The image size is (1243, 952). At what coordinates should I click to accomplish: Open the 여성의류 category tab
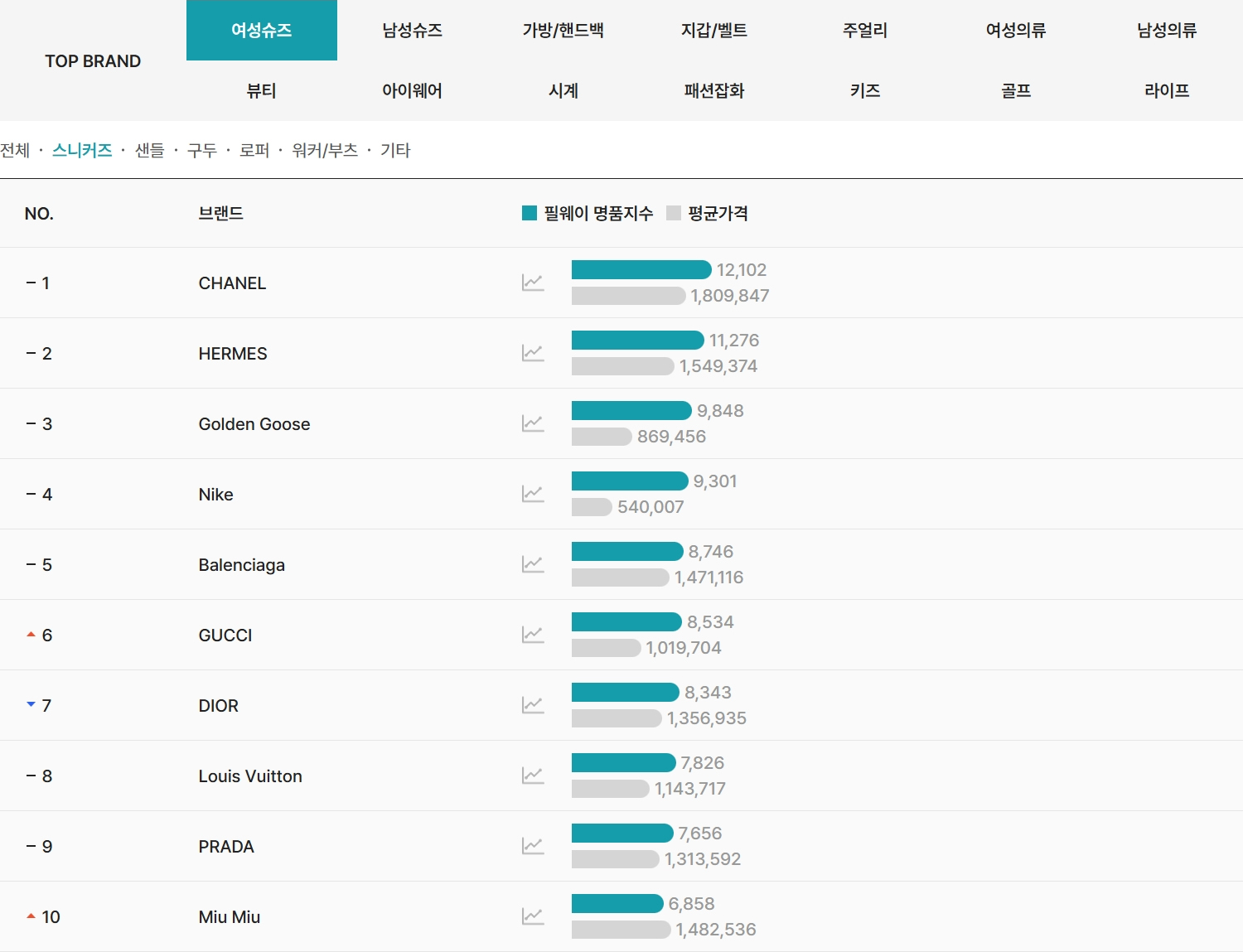(1016, 30)
